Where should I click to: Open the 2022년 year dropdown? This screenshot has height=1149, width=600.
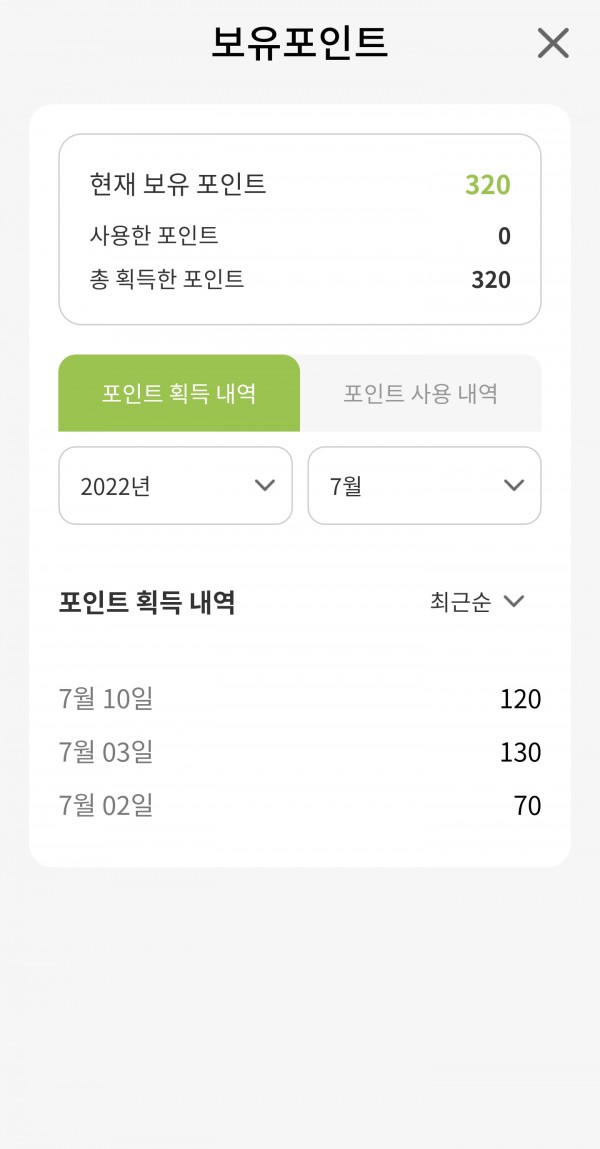point(175,486)
